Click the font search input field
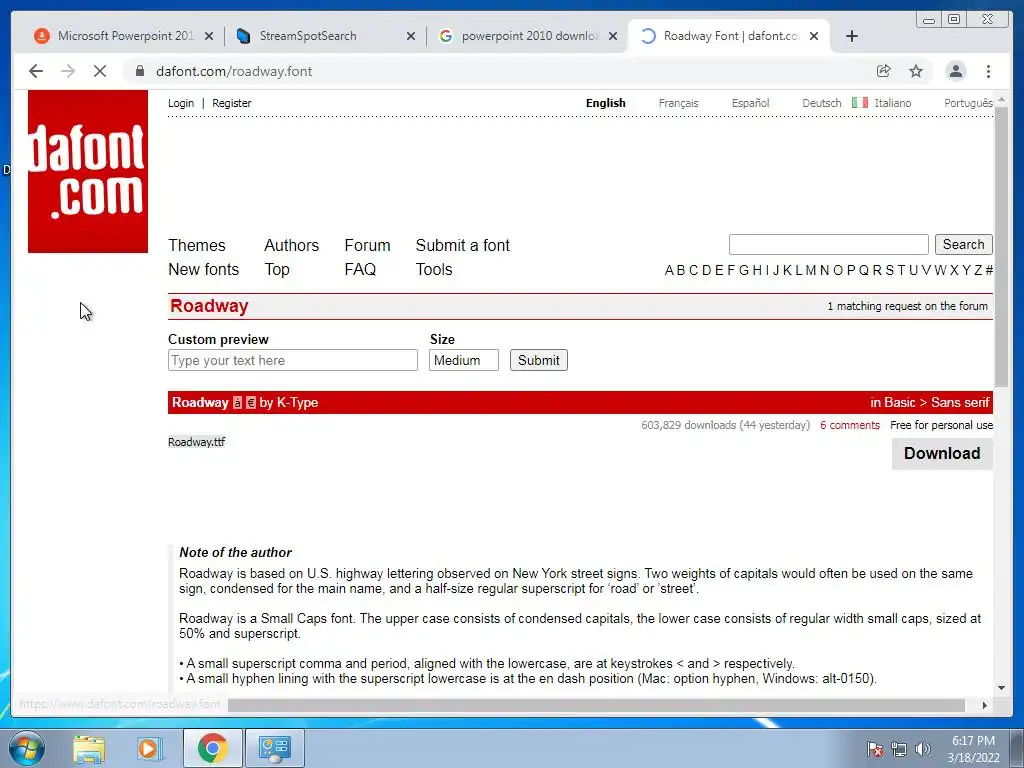Image resolution: width=1024 pixels, height=768 pixels. point(828,244)
